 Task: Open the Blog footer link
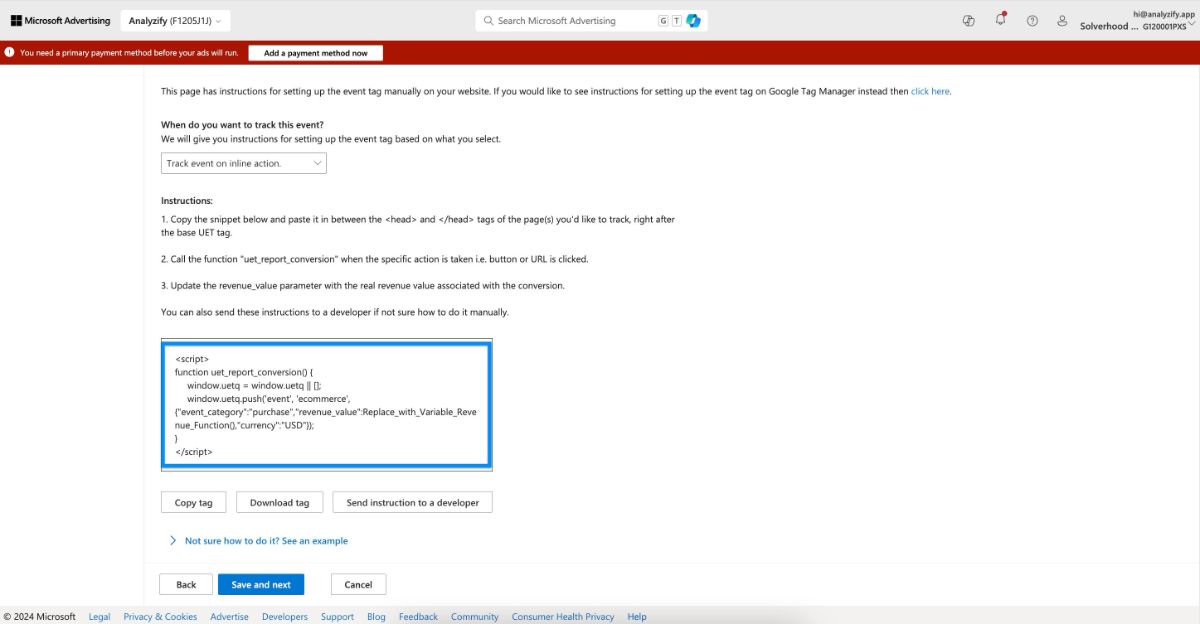(376, 617)
